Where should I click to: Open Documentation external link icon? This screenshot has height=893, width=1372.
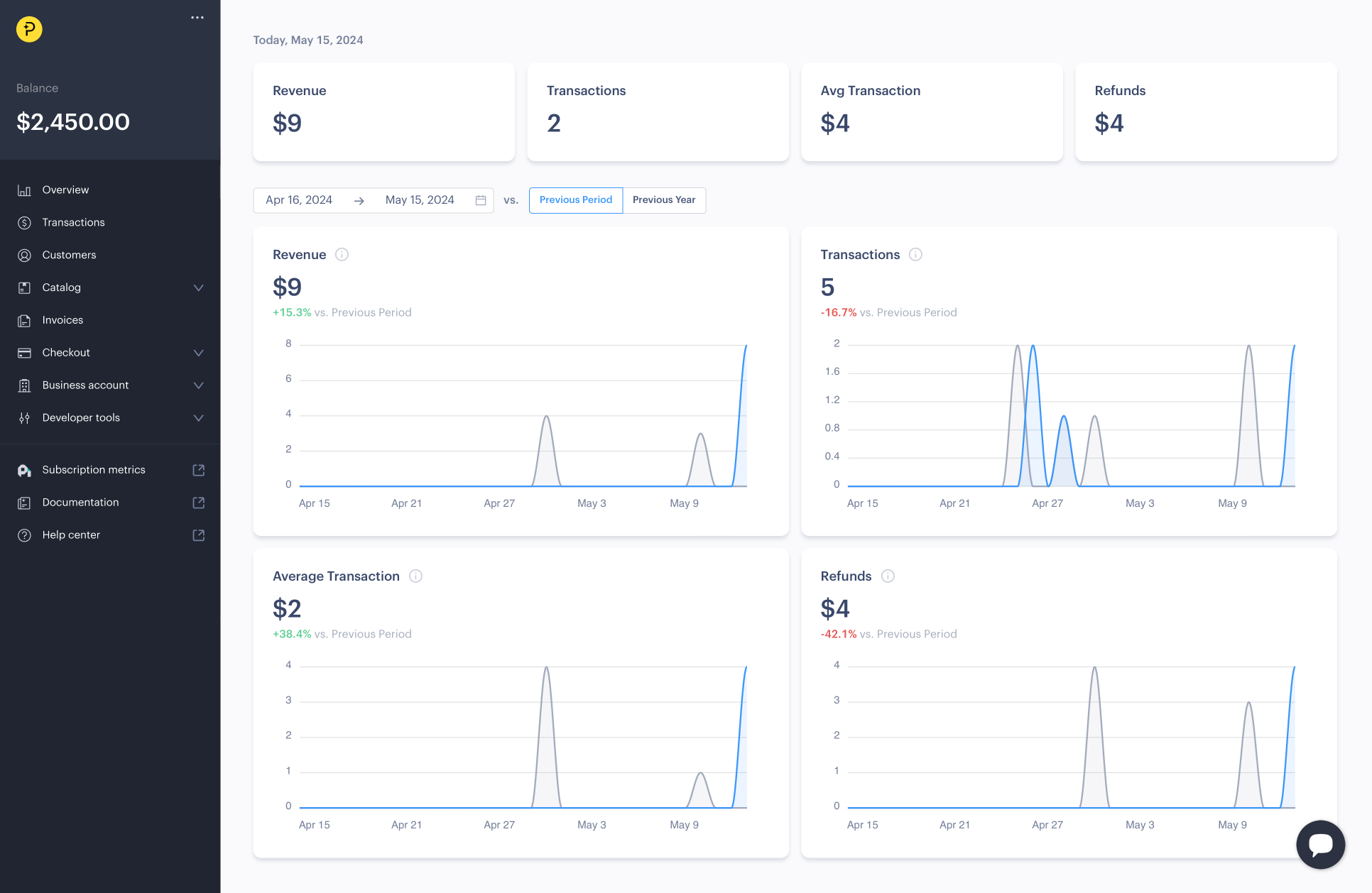[x=199, y=503]
